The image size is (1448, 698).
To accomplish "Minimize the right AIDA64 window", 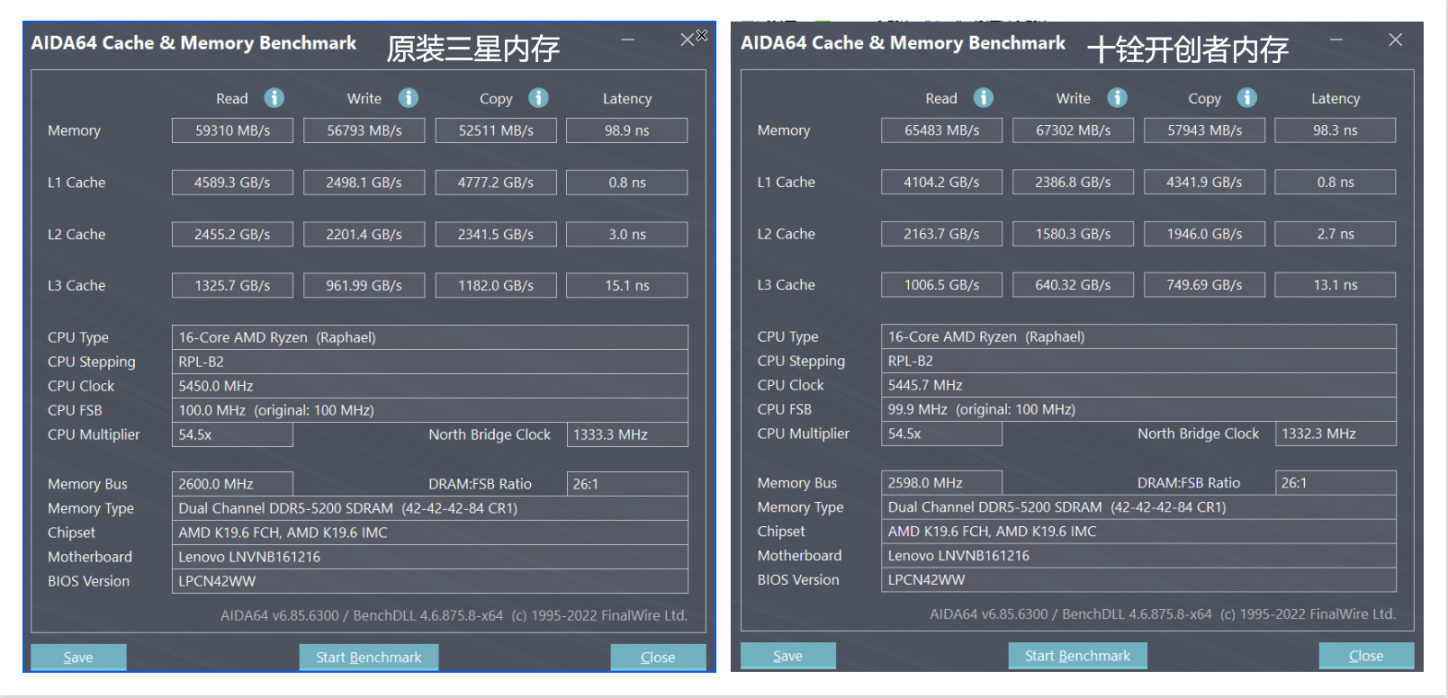I will [x=1337, y=40].
